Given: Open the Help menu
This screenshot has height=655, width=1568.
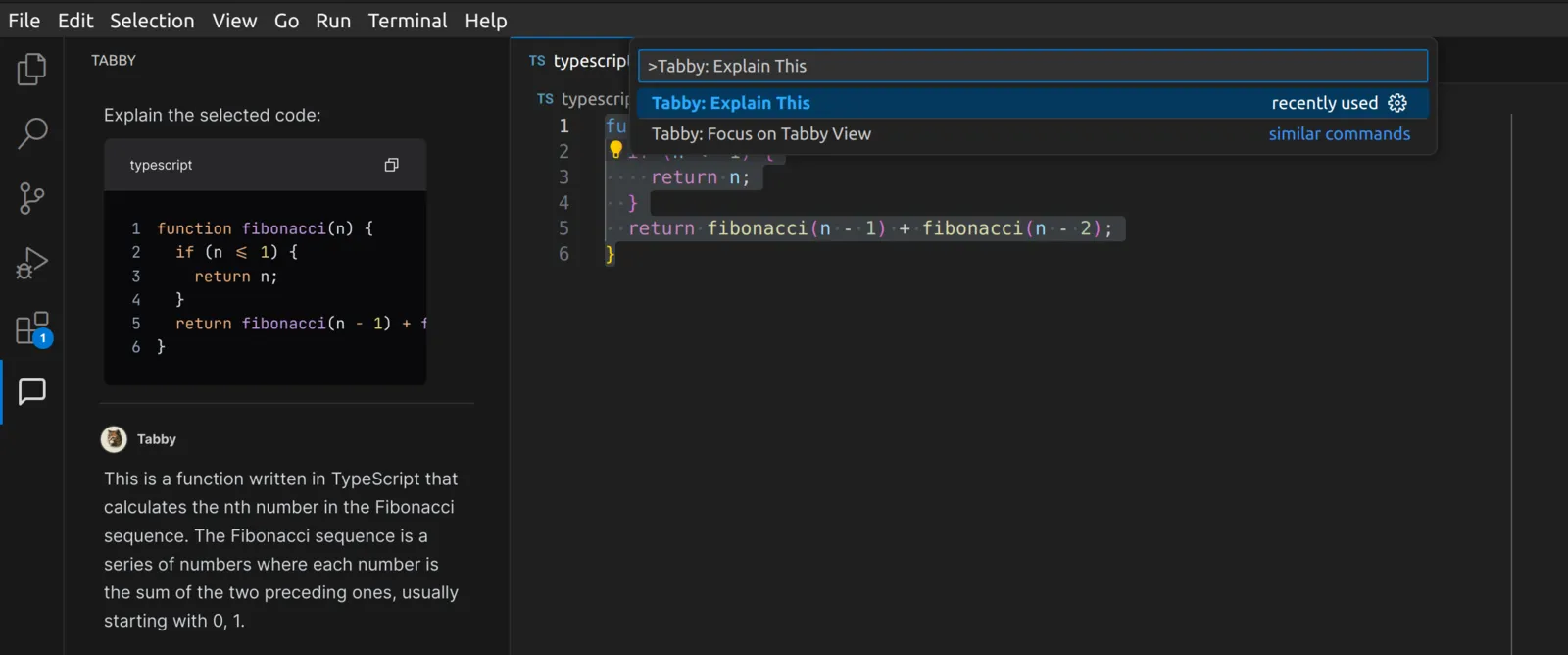Looking at the screenshot, I should pos(486,21).
